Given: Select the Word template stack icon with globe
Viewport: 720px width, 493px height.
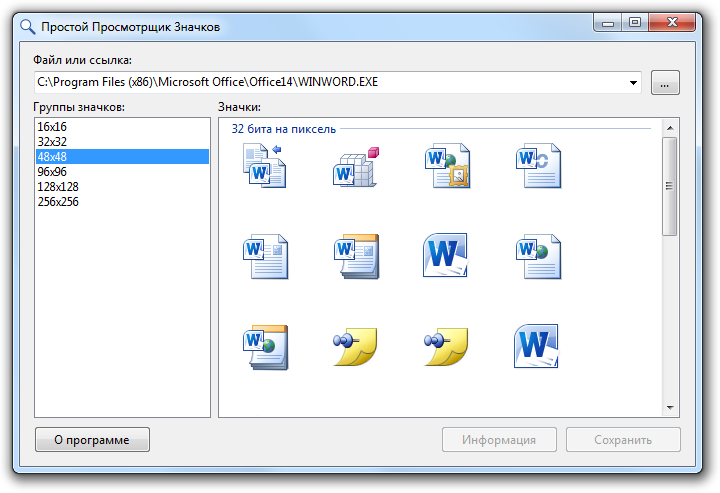Looking at the screenshot, I should (265, 347).
